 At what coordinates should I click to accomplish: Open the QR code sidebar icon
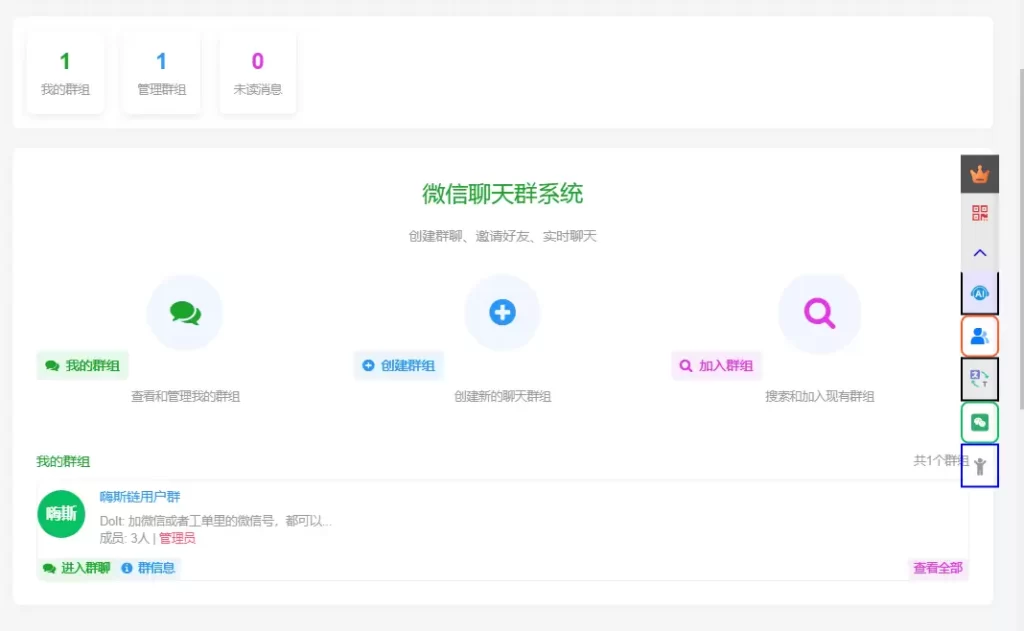[x=980, y=213]
